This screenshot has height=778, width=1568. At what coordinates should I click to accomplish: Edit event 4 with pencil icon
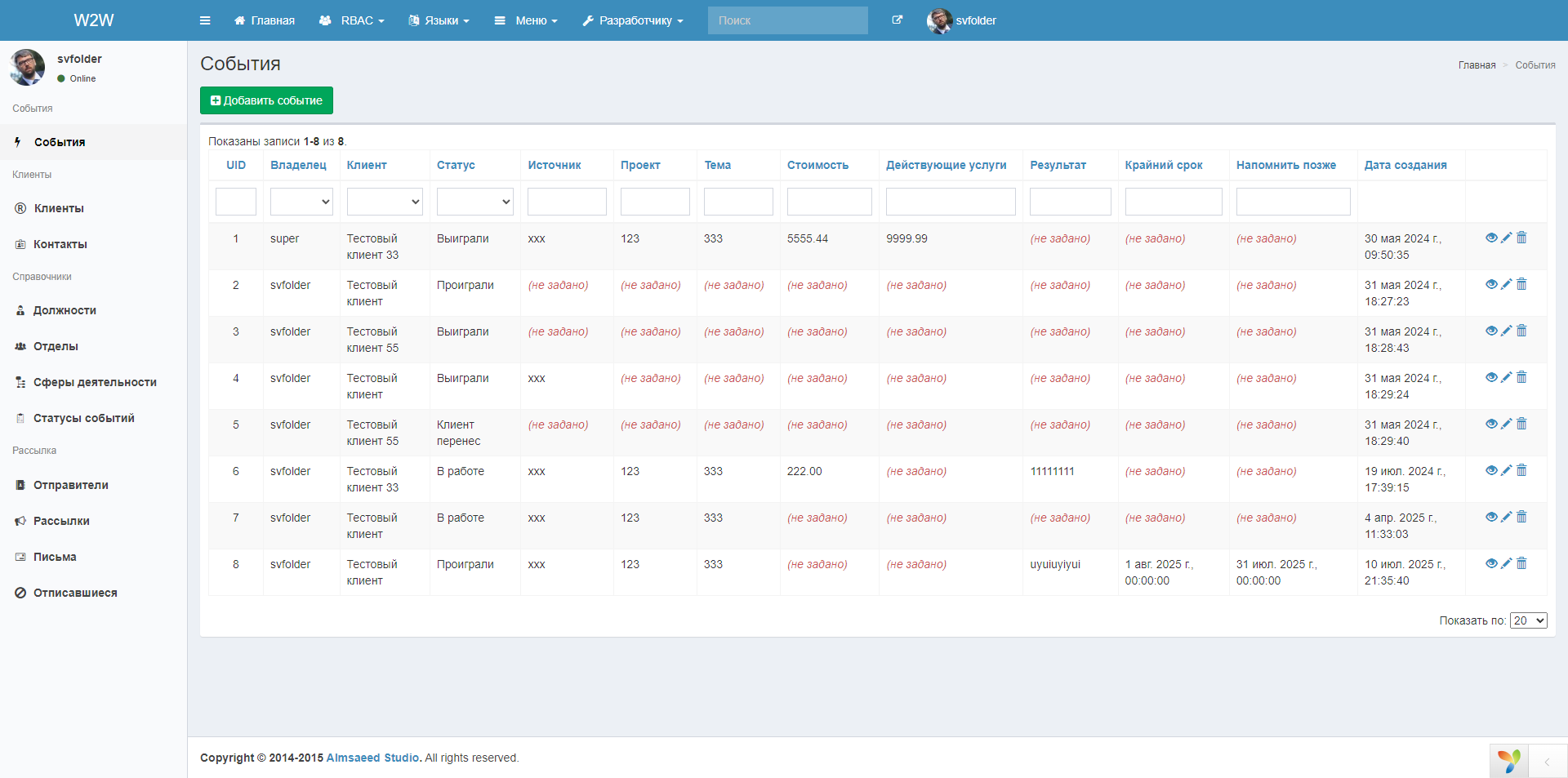1507,377
